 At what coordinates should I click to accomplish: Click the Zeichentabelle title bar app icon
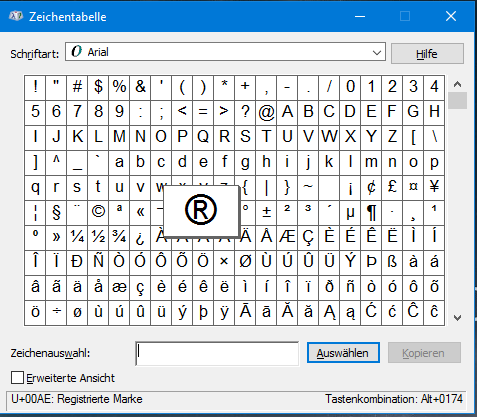(16, 16)
